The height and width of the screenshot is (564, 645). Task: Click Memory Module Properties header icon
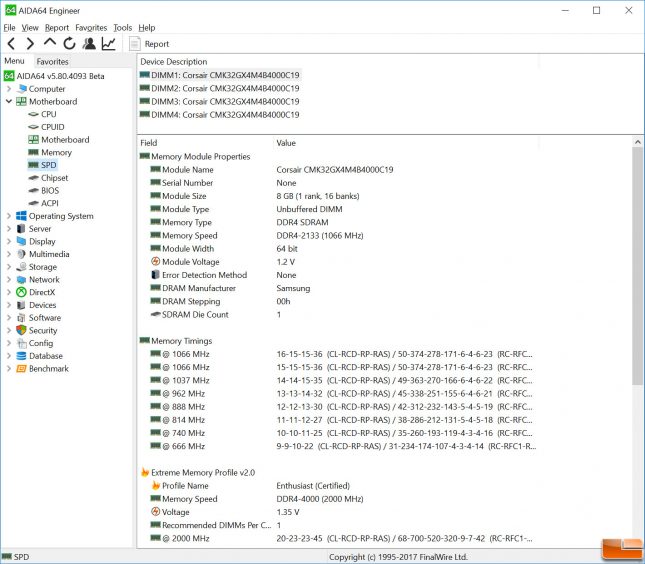[145, 156]
